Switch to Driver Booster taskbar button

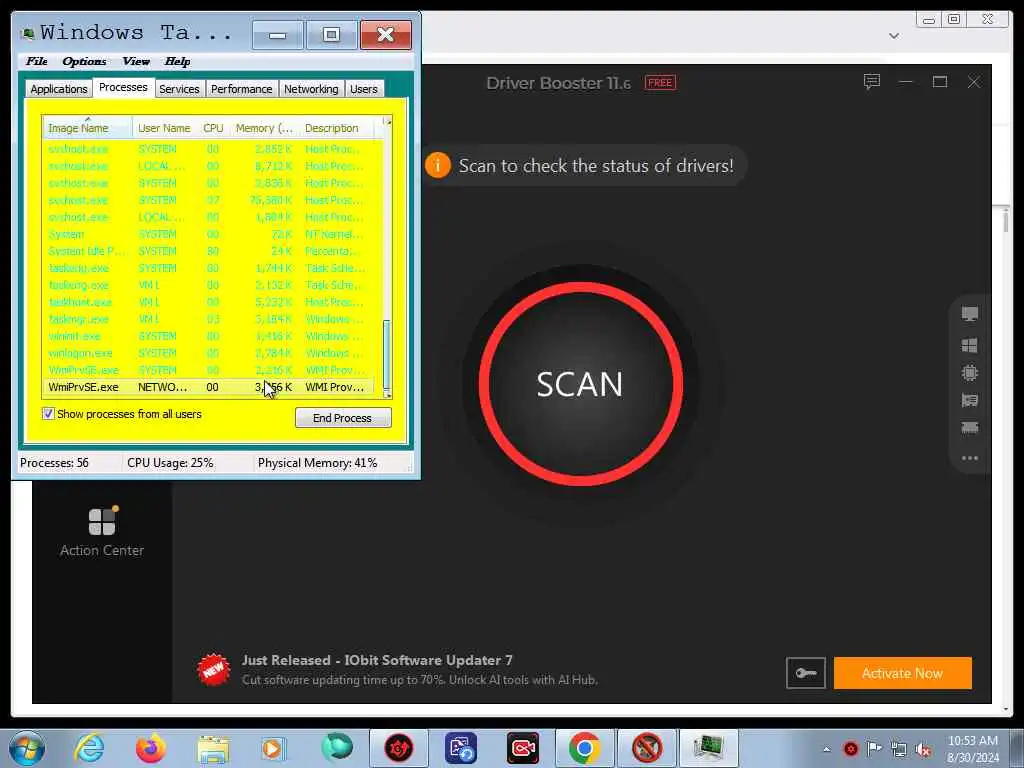pos(399,748)
